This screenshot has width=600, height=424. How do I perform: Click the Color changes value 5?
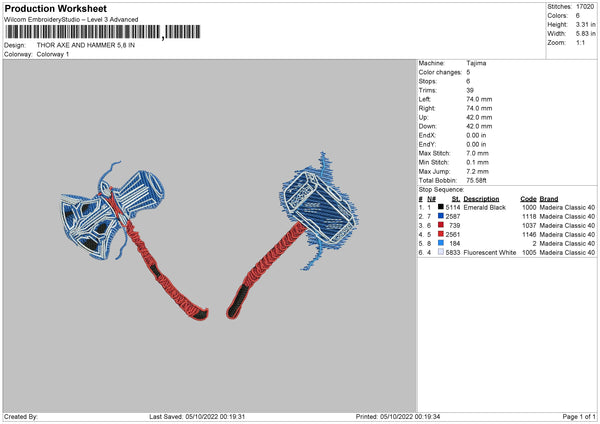468,72
